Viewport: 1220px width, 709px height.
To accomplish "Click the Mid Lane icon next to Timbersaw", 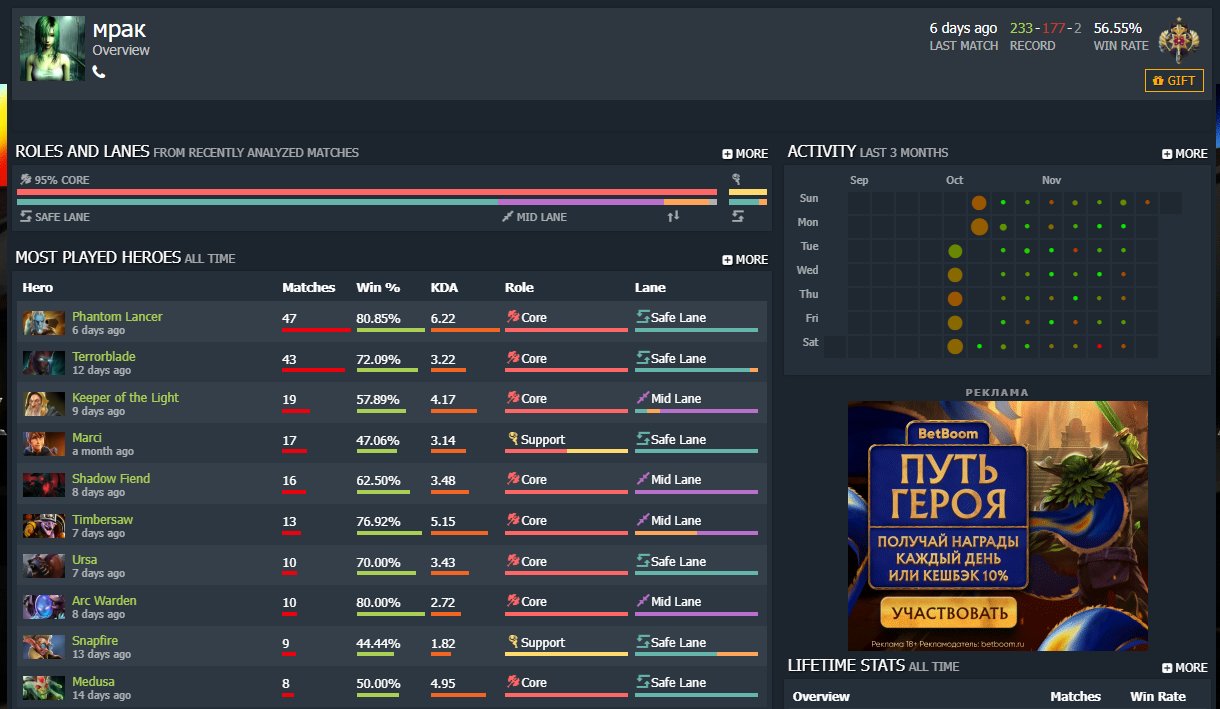I will tap(641, 520).
